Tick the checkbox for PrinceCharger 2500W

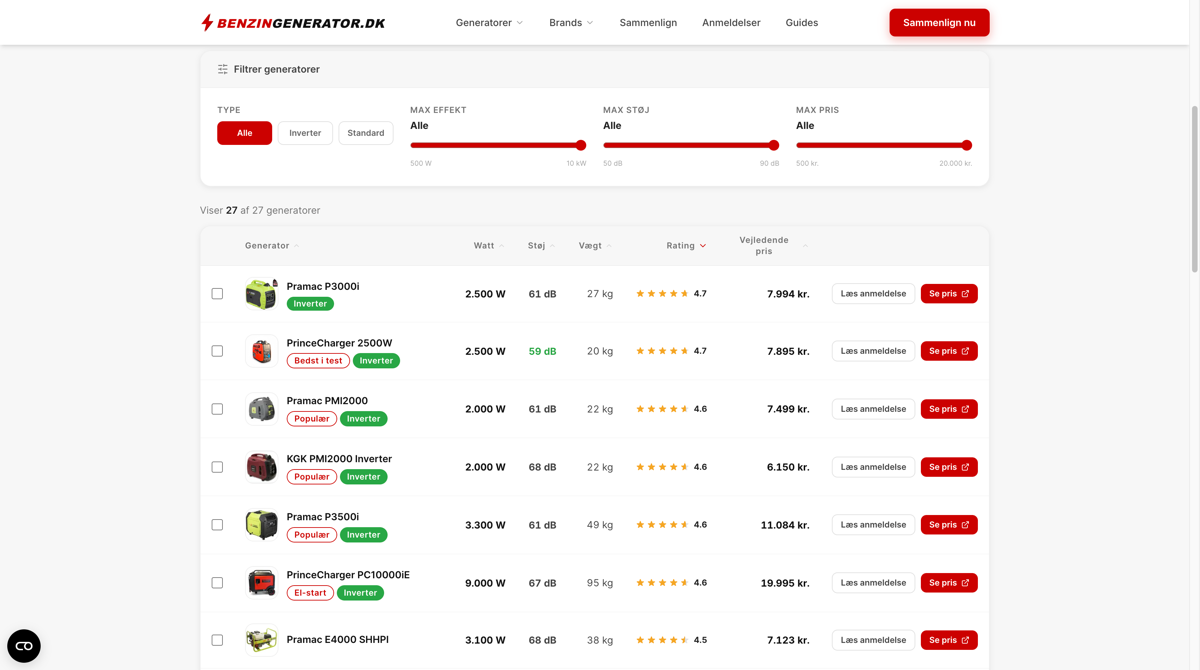point(217,351)
